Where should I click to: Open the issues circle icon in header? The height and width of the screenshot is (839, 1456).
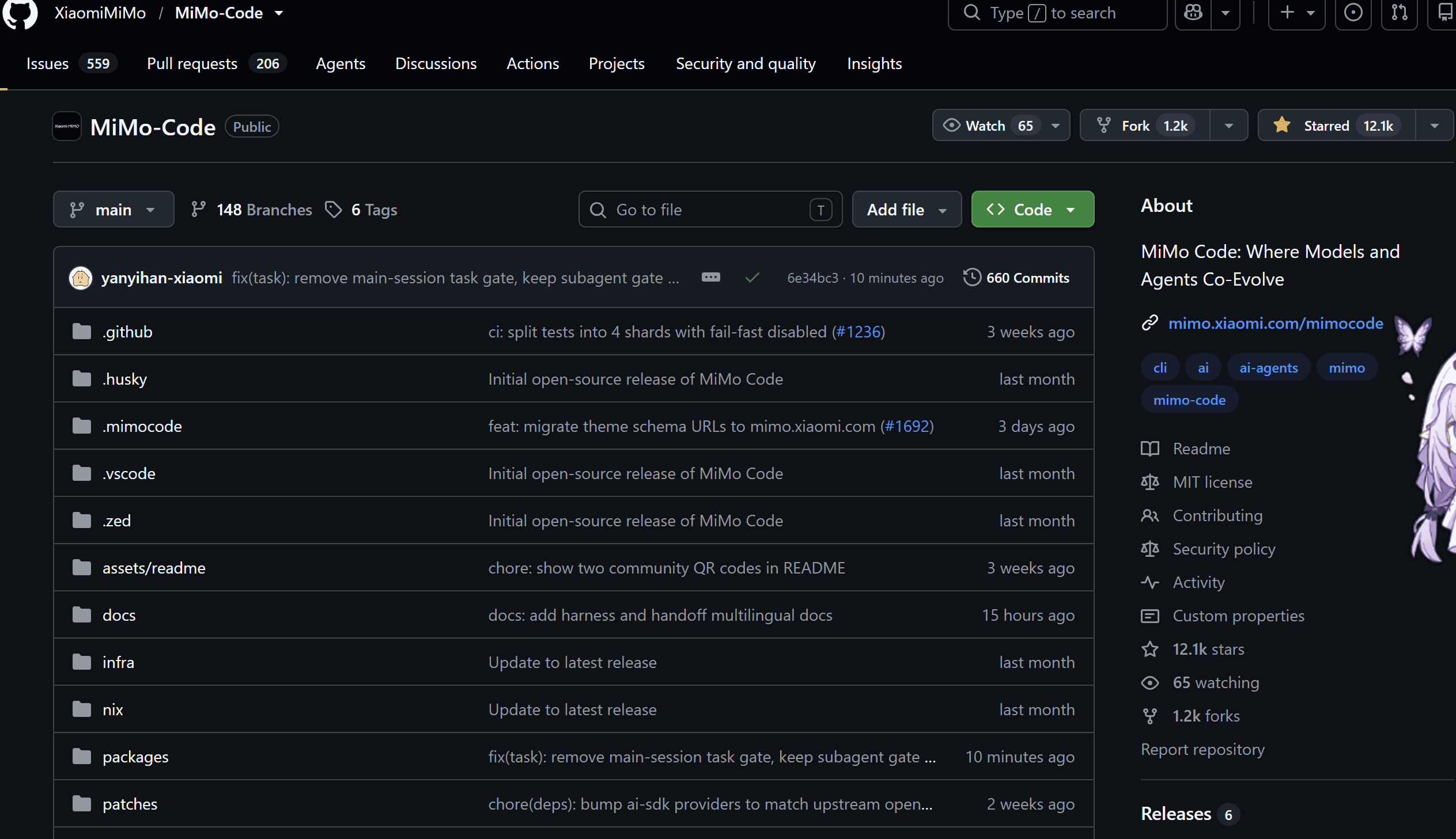[1353, 13]
